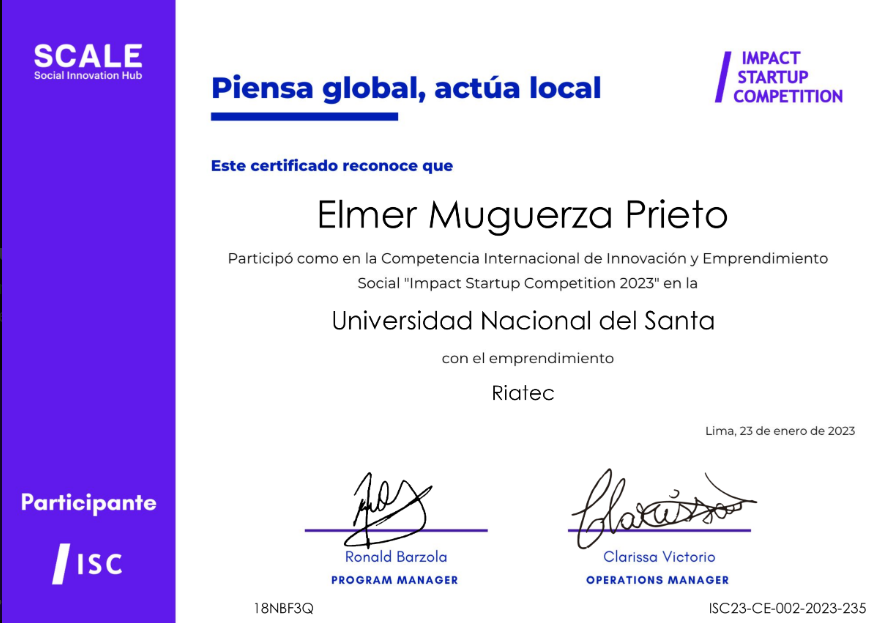This screenshot has width=884, height=623.
Task: Click the ISC logo in the sidebar
Action: pyautogui.click(x=87, y=563)
